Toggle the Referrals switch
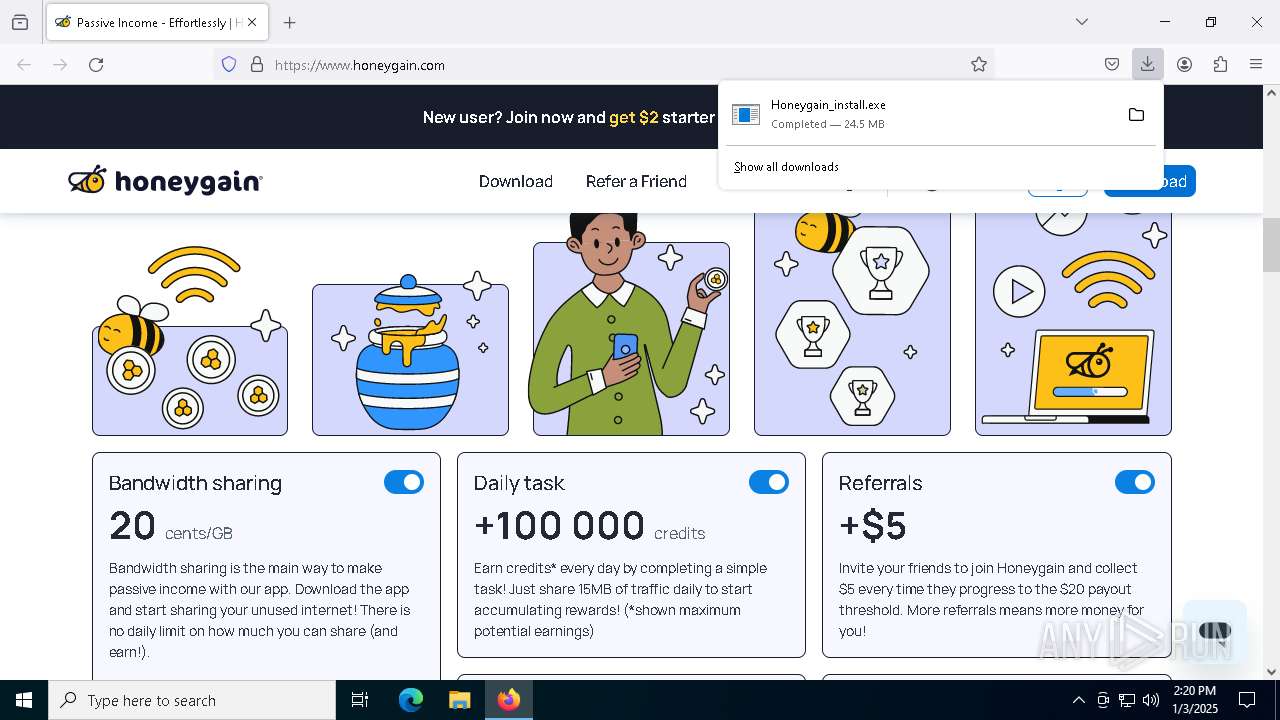 (x=1135, y=482)
